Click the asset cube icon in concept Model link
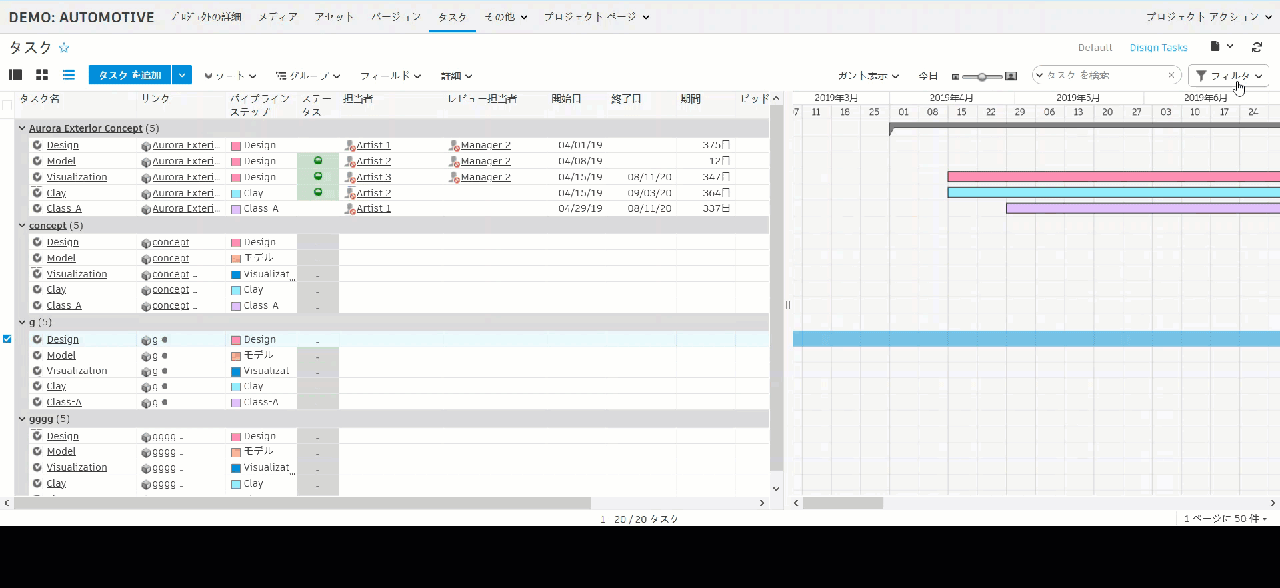The width and height of the screenshot is (1280, 588). (x=146, y=259)
